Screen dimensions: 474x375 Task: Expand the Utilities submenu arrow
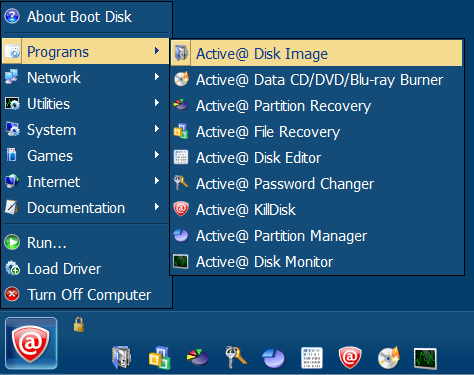click(x=157, y=103)
